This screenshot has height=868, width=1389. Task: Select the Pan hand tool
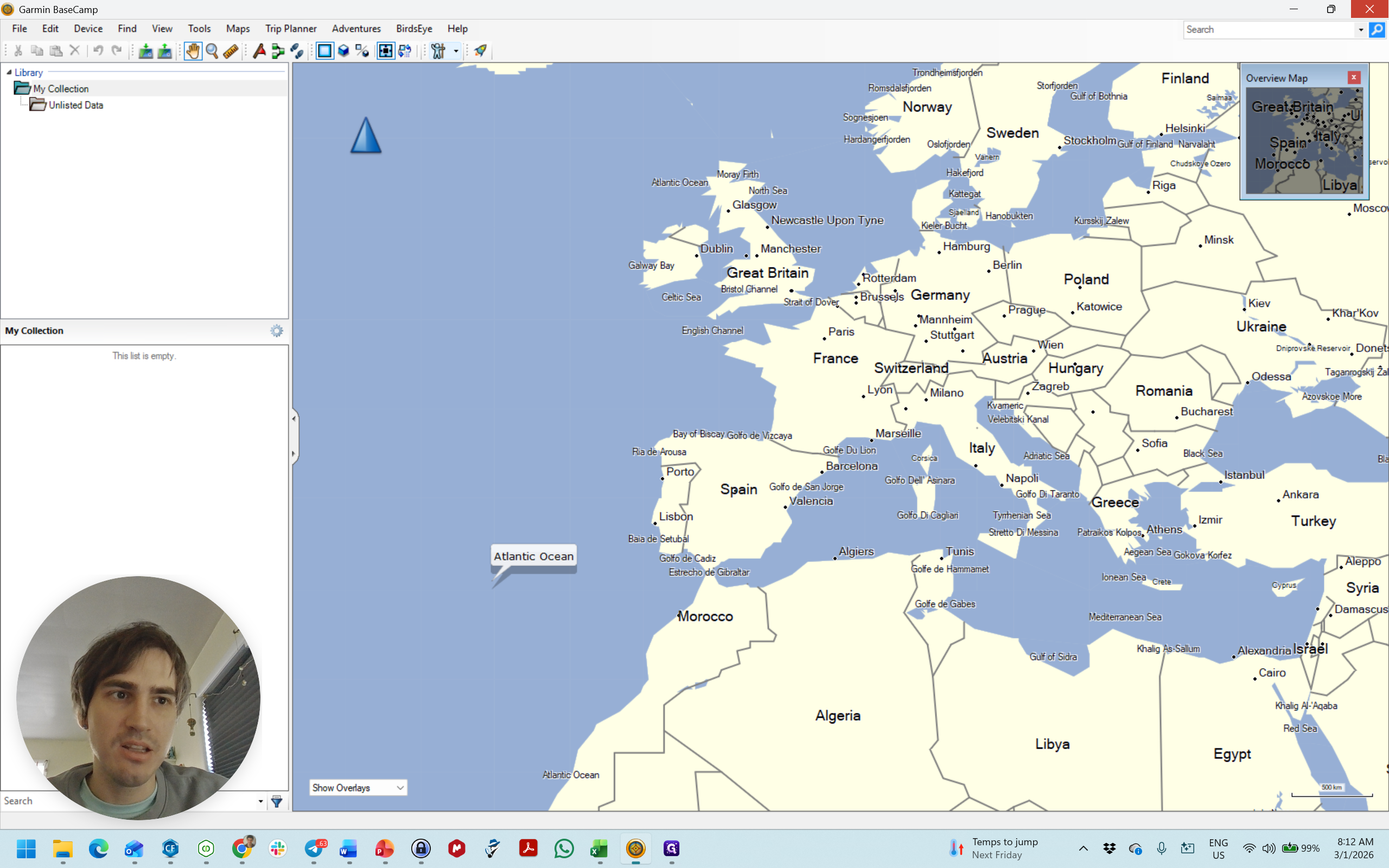(193, 51)
